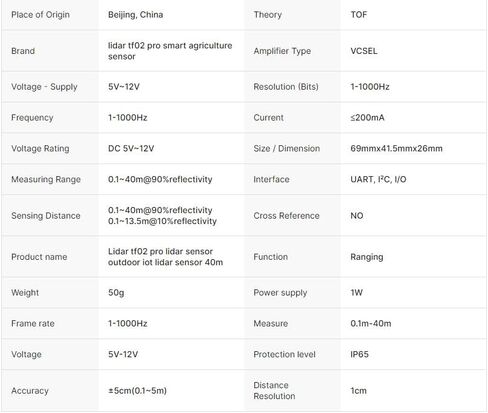Click the VCSEL amplifier type value
488x413 pixels.
(x=364, y=51)
